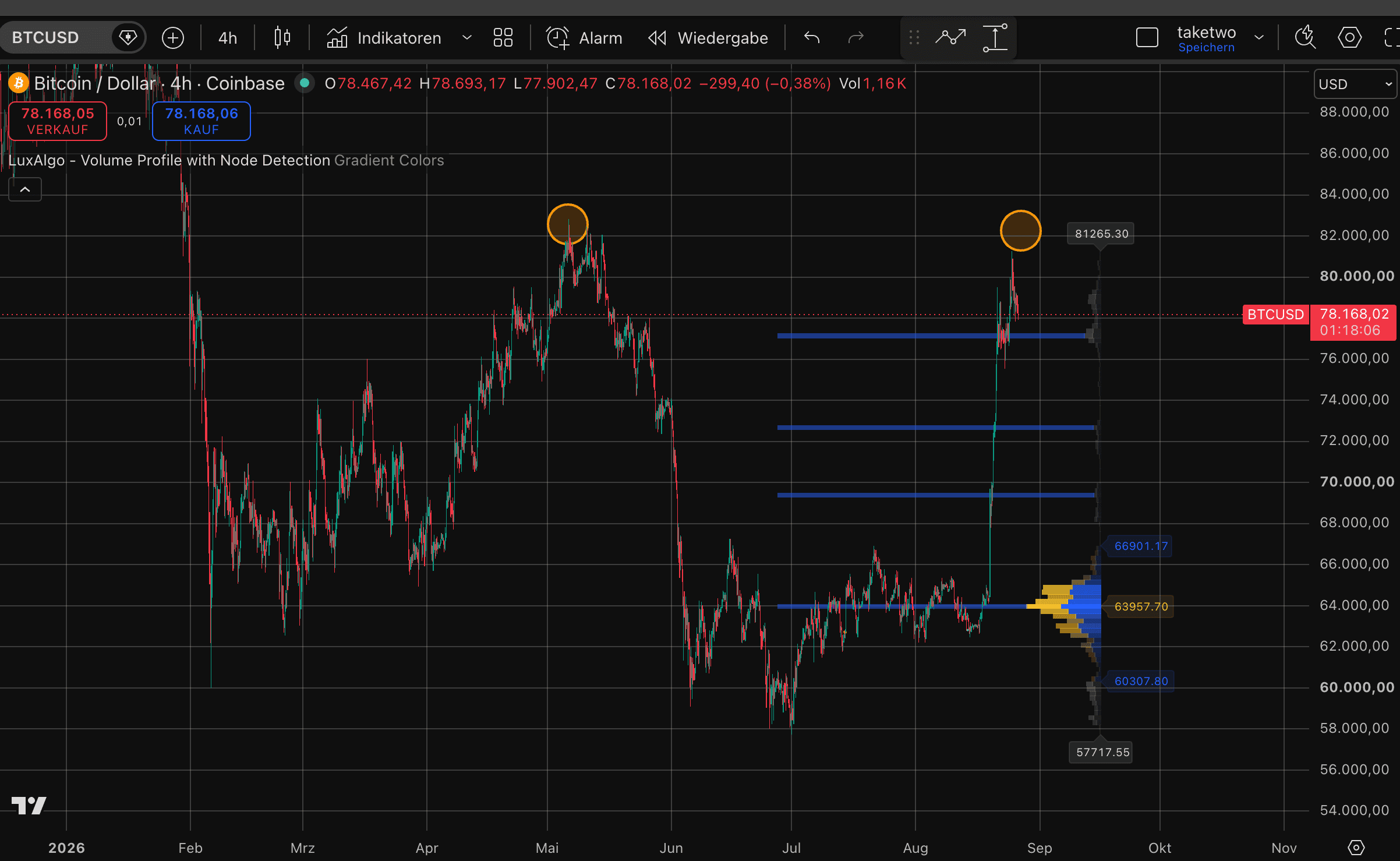Click the 60307.80 value area label
The image size is (1400, 861).
coord(1141,681)
